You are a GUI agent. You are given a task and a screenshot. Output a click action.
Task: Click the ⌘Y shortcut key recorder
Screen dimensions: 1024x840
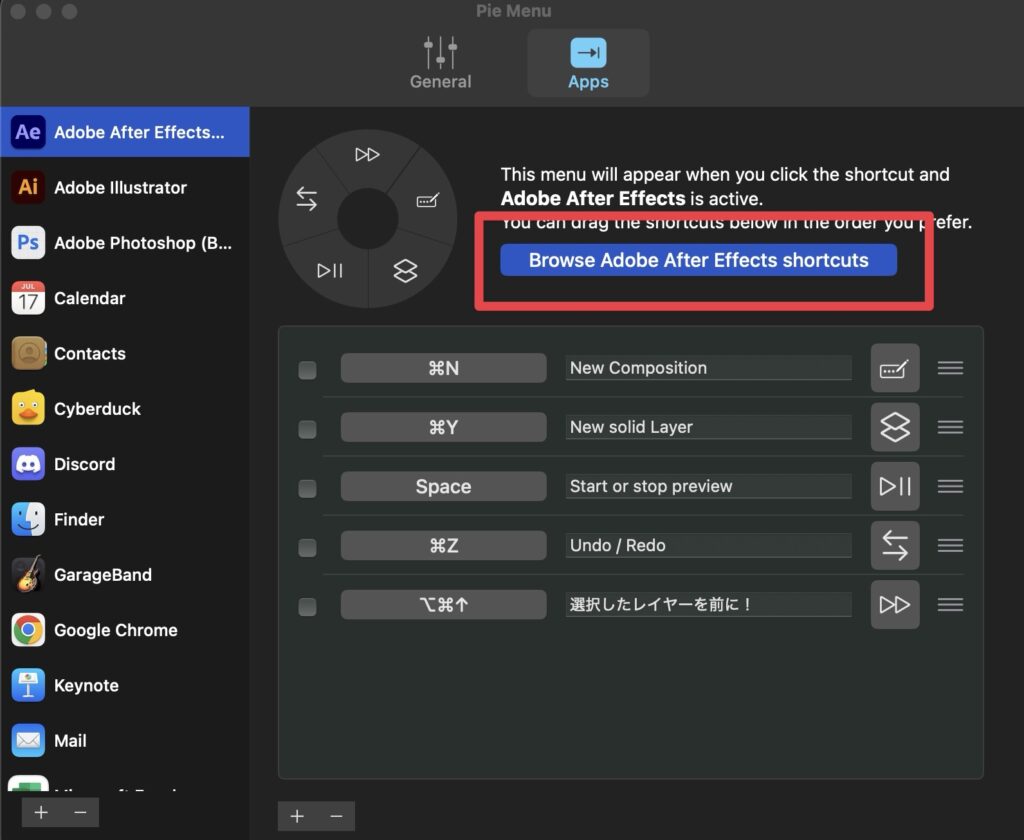click(x=443, y=427)
